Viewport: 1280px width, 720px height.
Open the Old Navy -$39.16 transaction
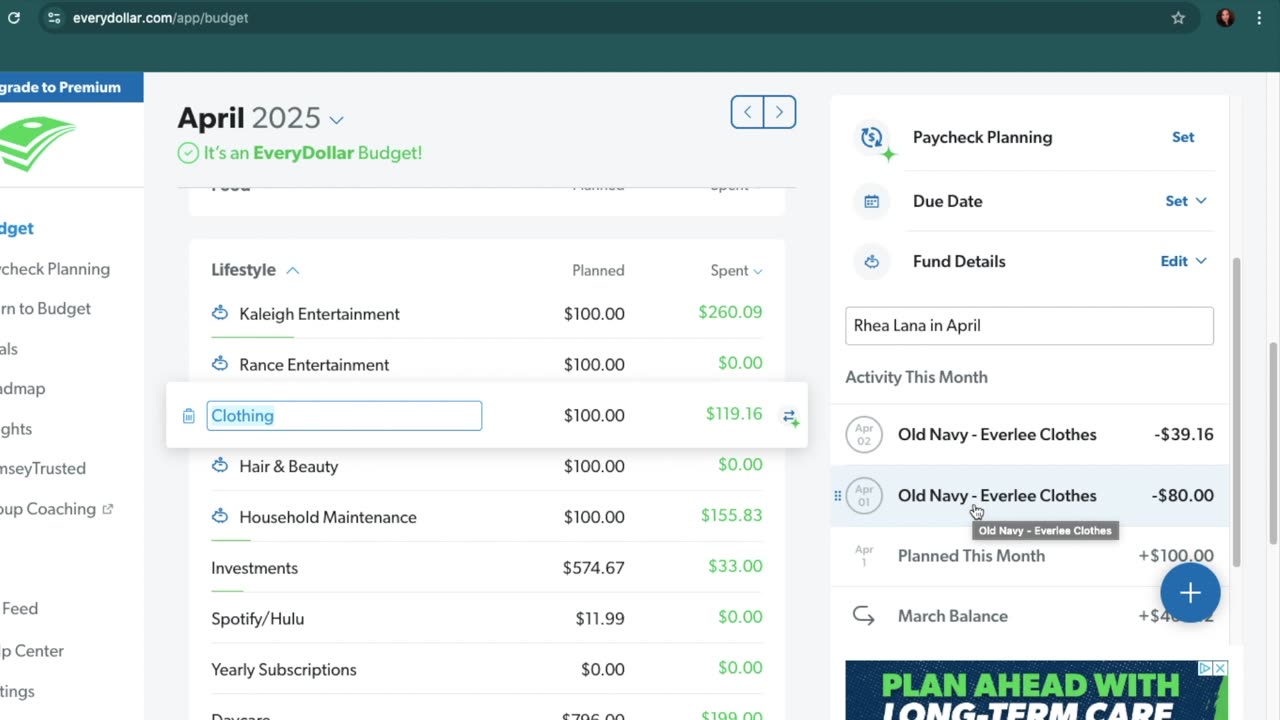click(1029, 435)
